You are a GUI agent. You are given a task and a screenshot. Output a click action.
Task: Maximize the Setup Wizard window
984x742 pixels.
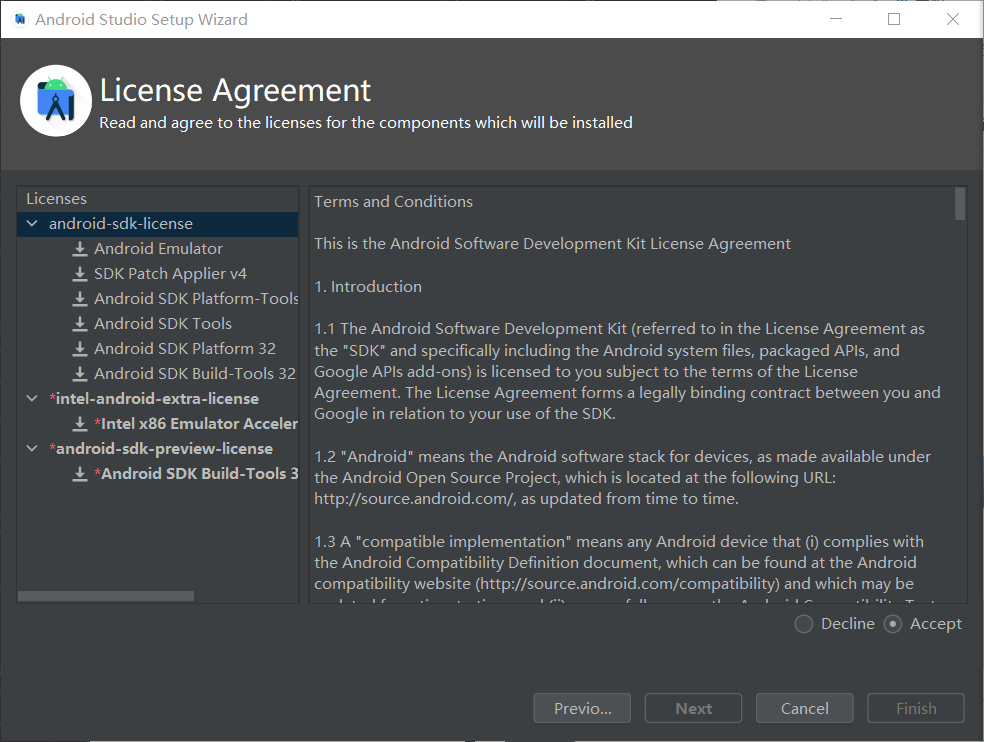(x=894, y=19)
